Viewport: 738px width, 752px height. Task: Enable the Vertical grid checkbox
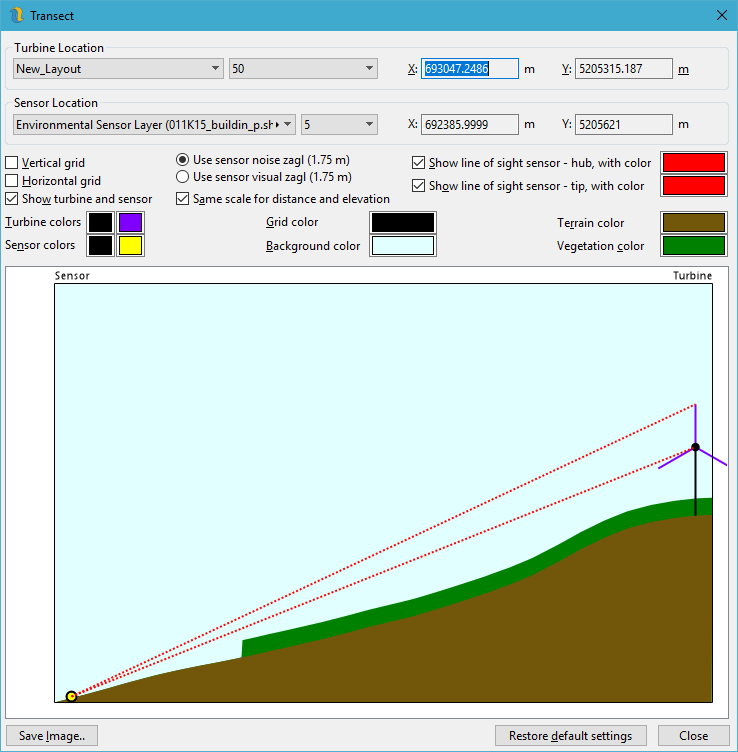pos(12,163)
